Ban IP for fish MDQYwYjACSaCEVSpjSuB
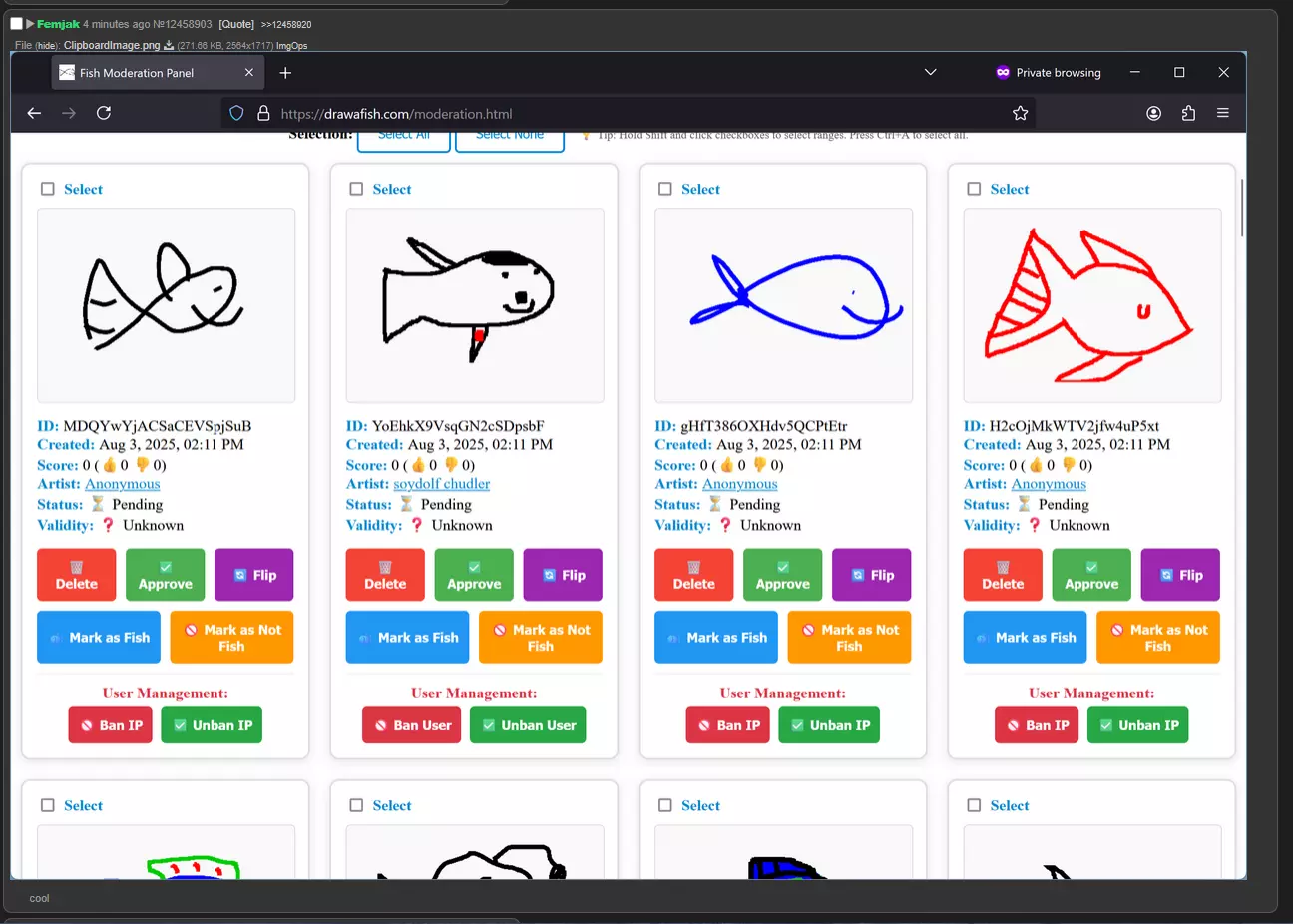The image size is (1293, 924). (111, 725)
